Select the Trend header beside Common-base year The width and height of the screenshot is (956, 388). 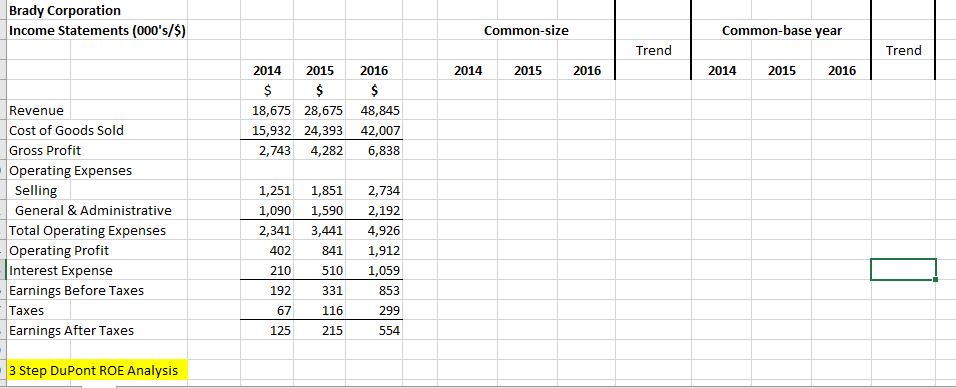[x=903, y=50]
